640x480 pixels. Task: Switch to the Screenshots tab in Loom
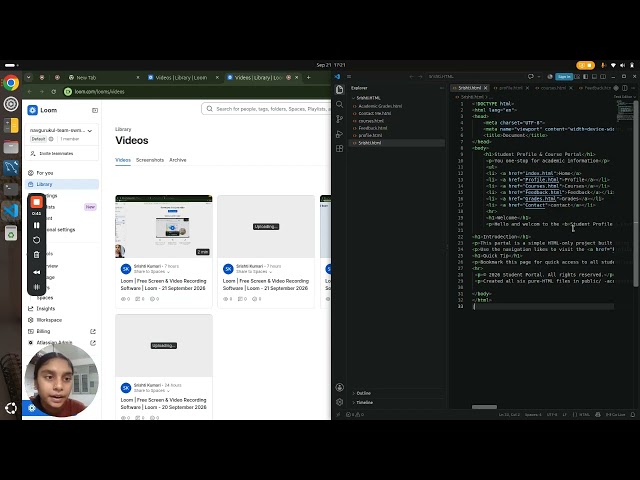point(150,160)
